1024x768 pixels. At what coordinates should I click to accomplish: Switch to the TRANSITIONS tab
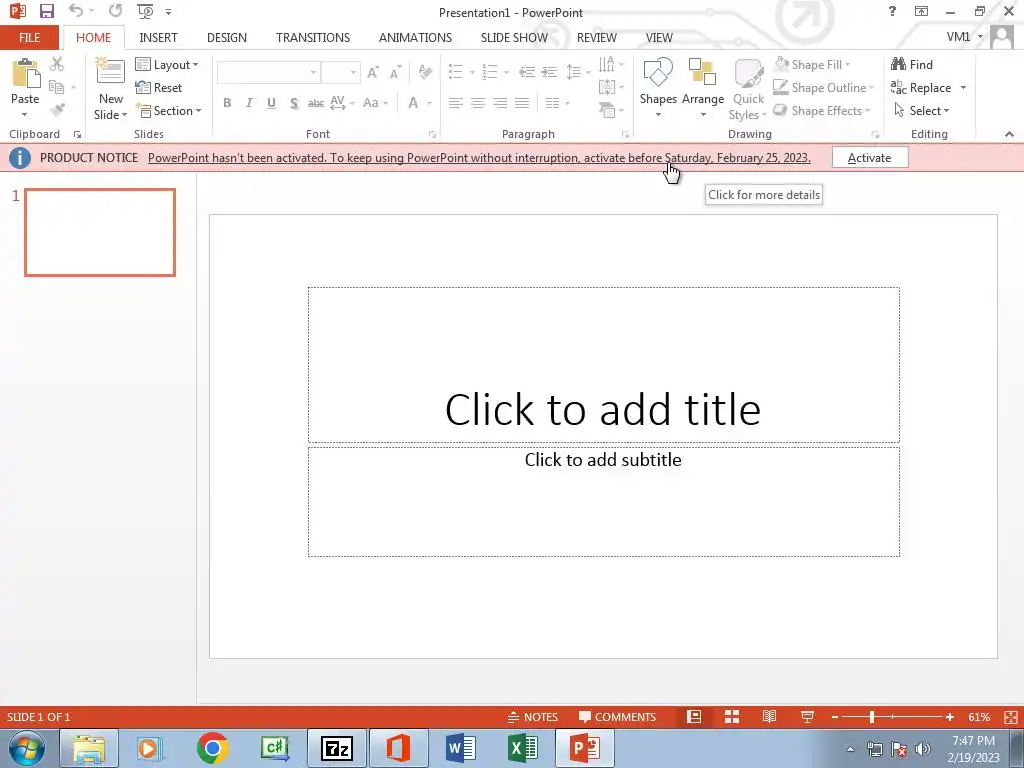tap(313, 37)
